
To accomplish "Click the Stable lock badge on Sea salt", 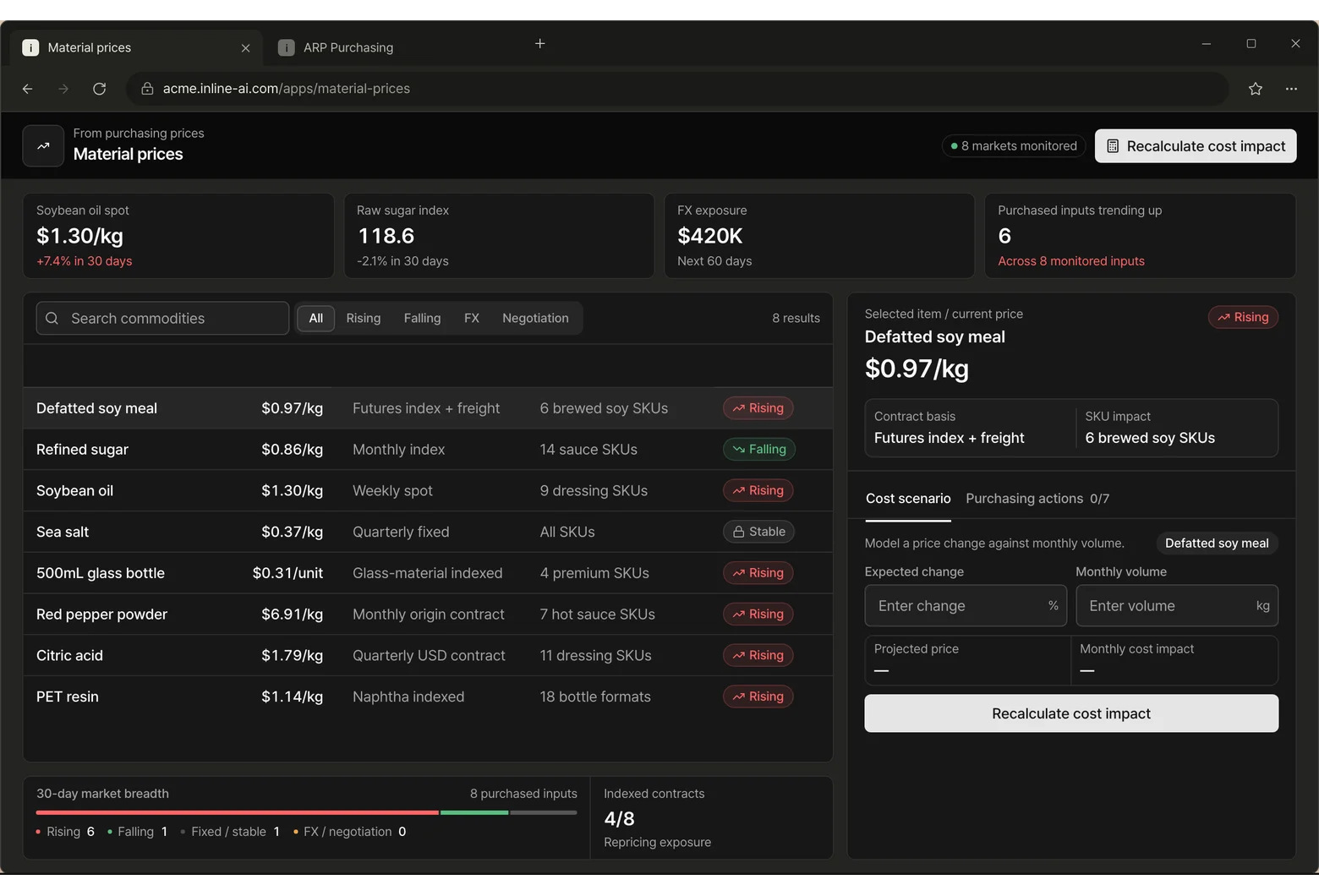I will tap(759, 532).
